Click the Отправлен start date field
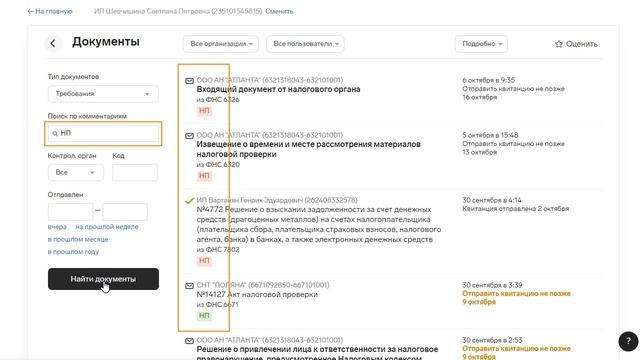 coord(71,211)
